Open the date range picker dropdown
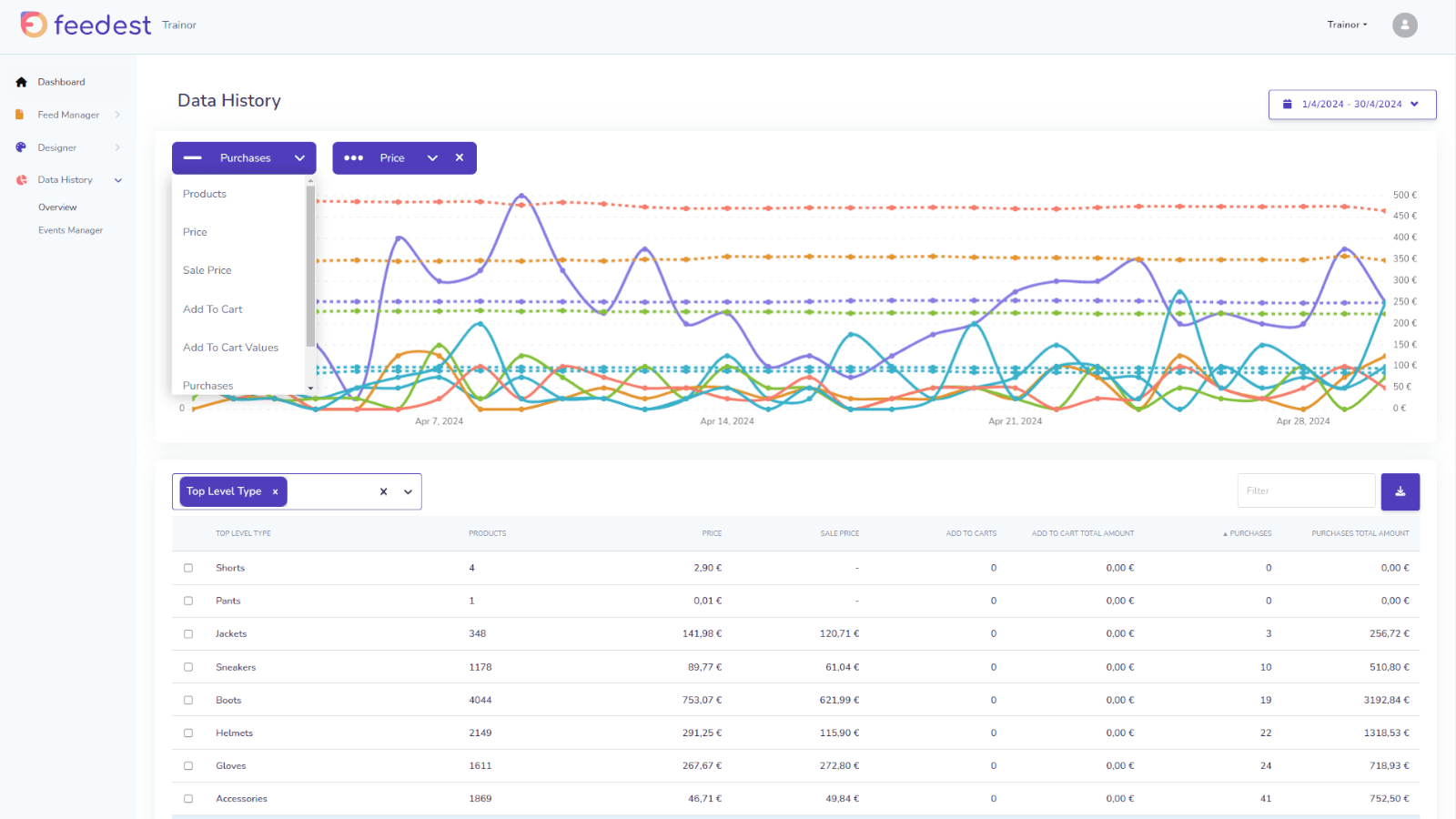 1351,105
